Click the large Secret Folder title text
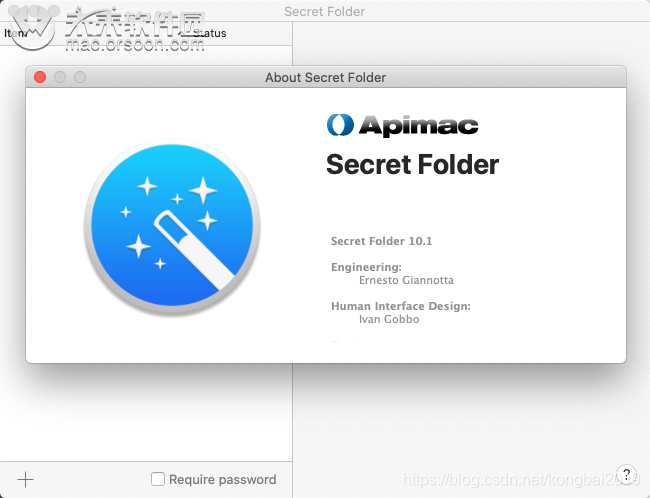The height and width of the screenshot is (498, 650). tap(412, 165)
